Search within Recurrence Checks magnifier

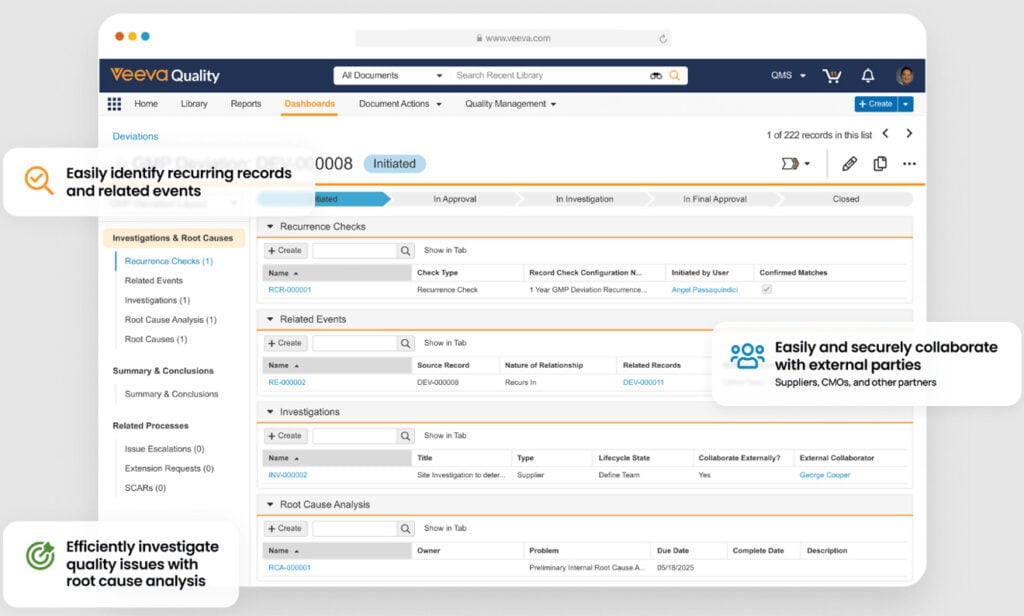click(x=406, y=251)
